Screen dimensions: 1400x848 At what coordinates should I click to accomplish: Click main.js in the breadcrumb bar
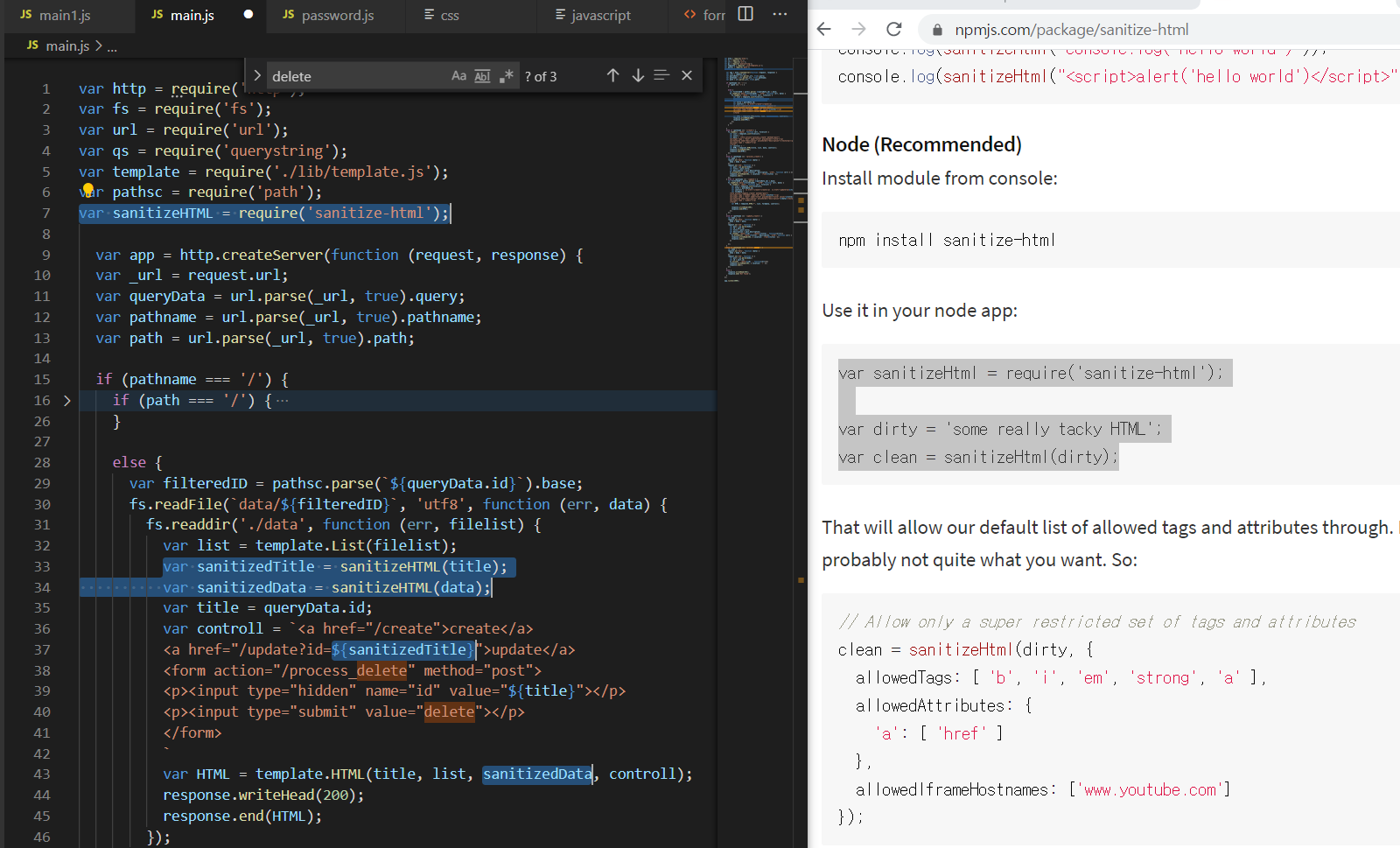[67, 46]
